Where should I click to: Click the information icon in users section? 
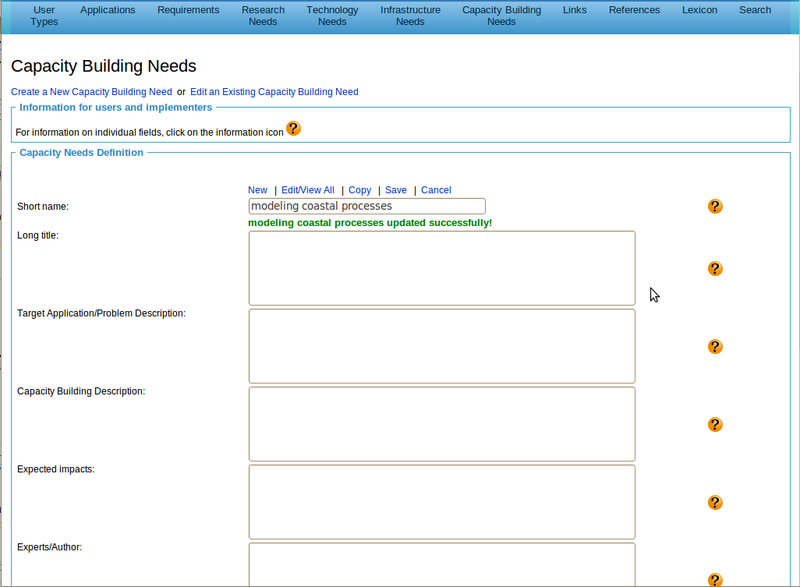click(293, 129)
